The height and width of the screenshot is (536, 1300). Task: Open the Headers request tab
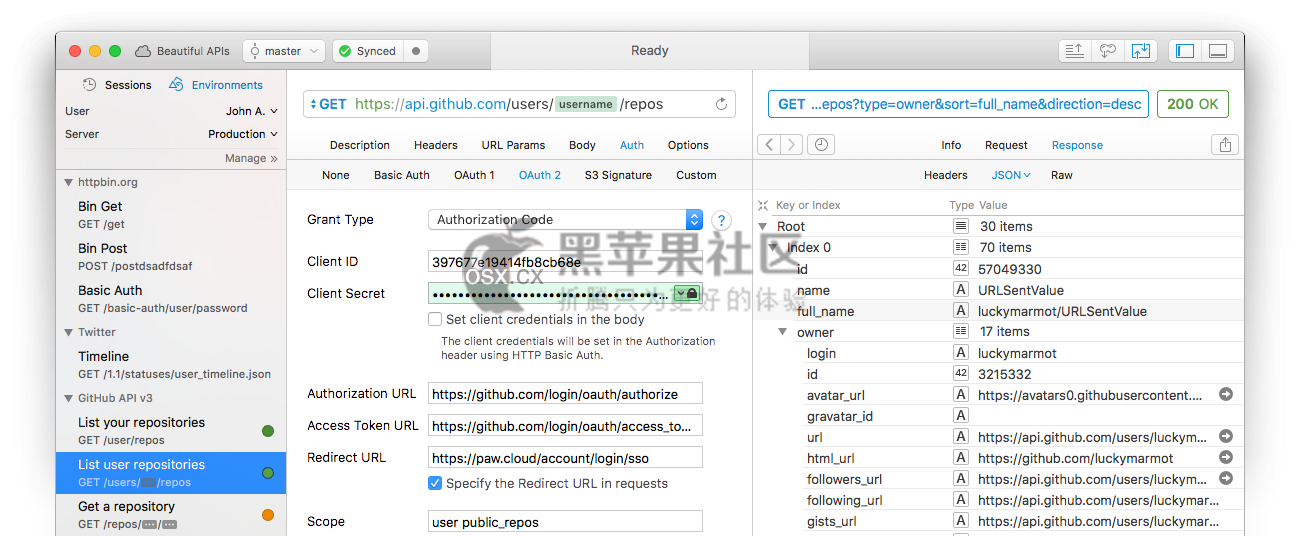coord(436,145)
